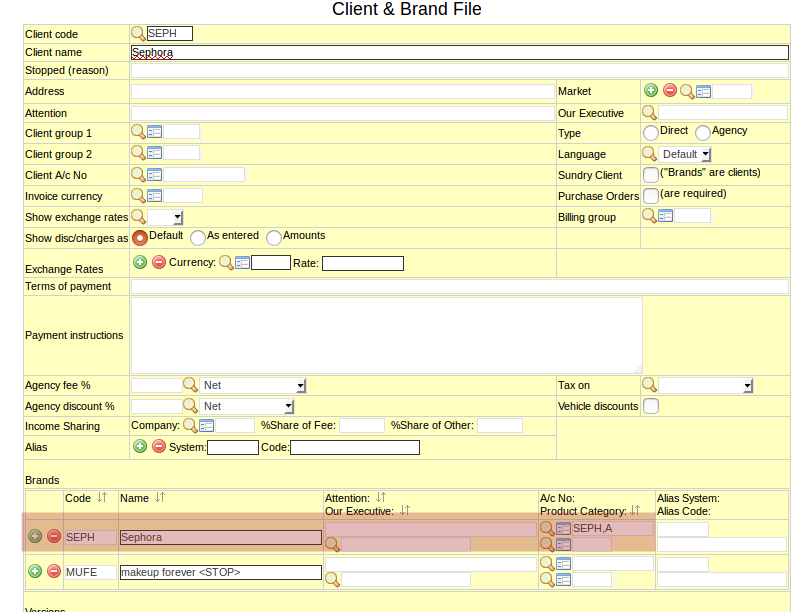Screen dimensions: 795x612
Task: Click the %Share of Fee field
Action: coord(362,425)
